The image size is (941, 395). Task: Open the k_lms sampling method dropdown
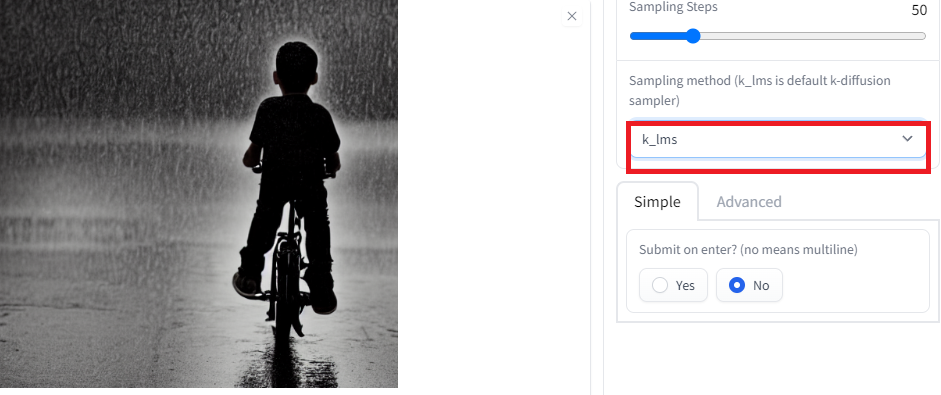(x=777, y=140)
